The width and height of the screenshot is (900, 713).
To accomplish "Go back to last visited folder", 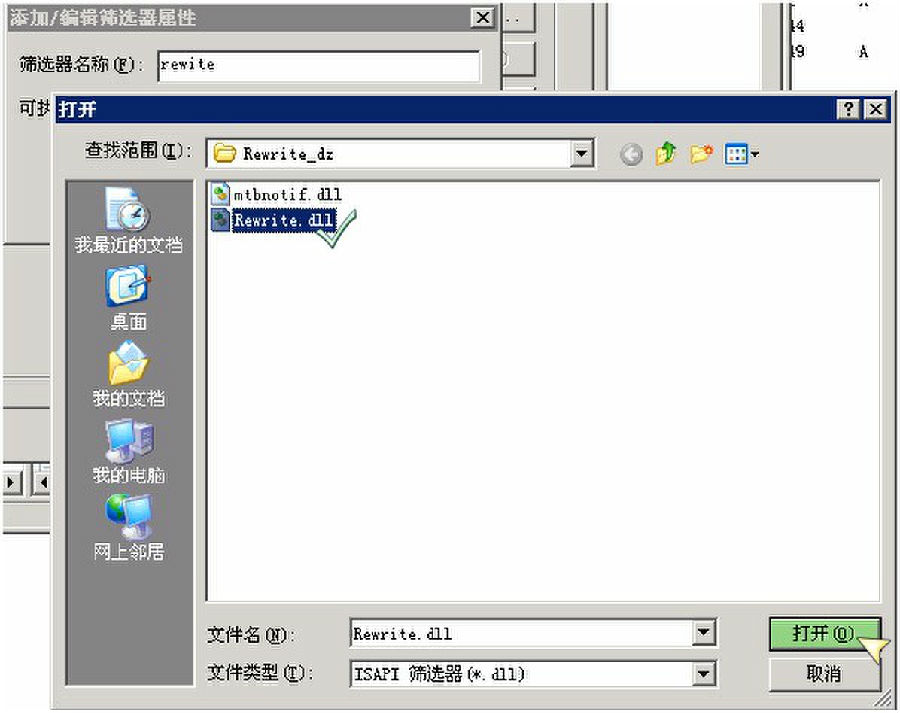I will tap(631, 154).
